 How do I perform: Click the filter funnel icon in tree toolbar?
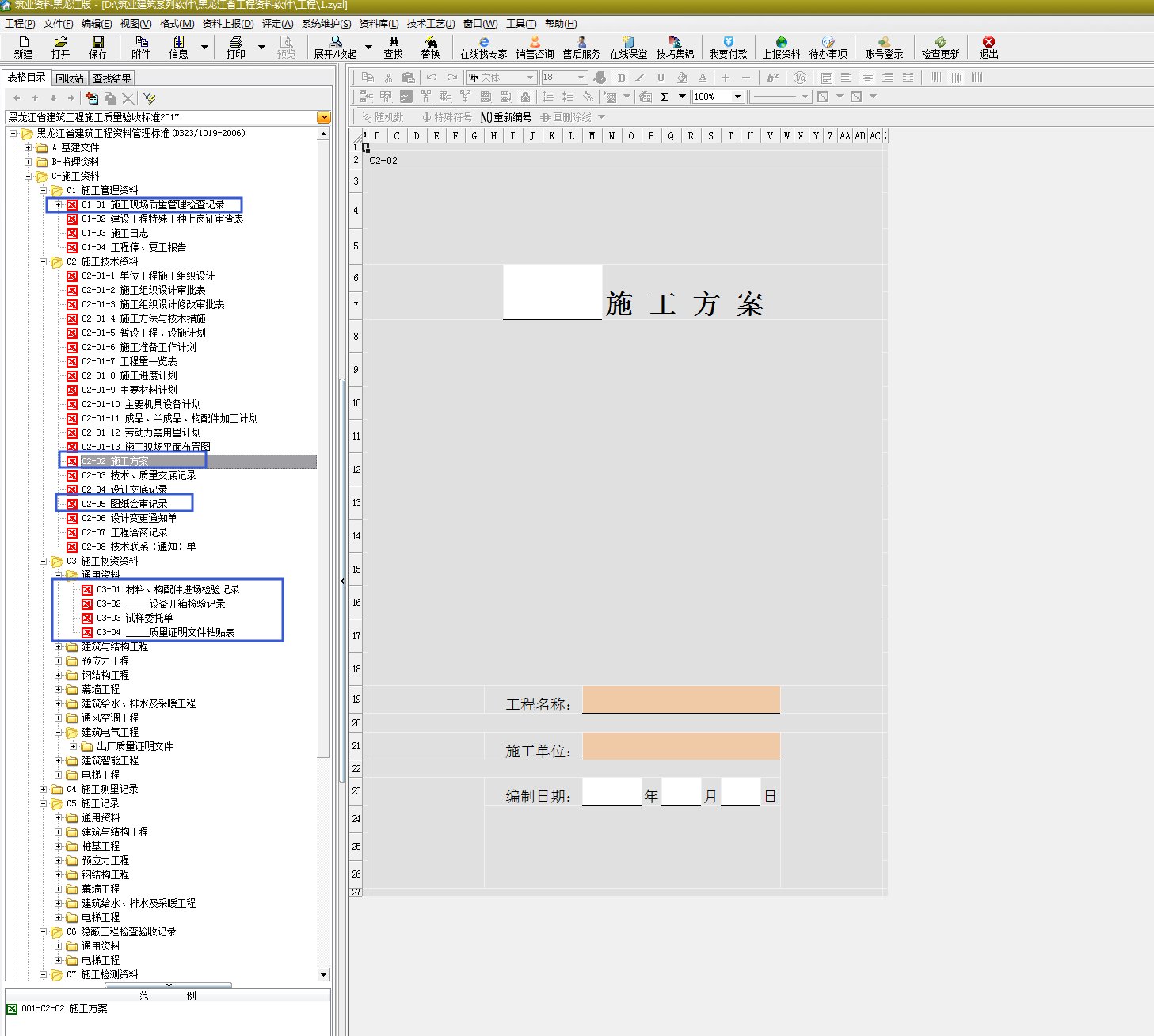pyautogui.click(x=149, y=98)
